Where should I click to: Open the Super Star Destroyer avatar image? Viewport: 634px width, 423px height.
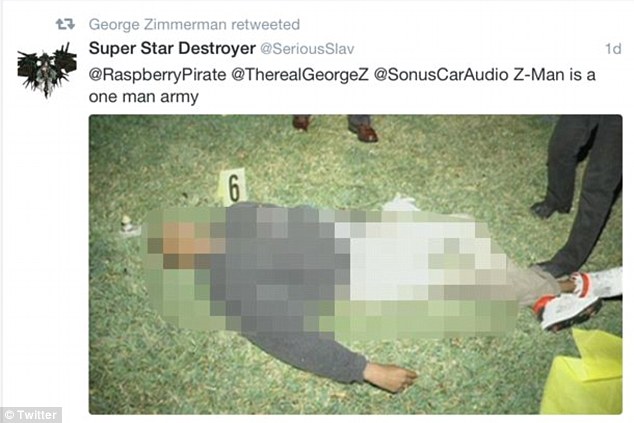coord(47,70)
